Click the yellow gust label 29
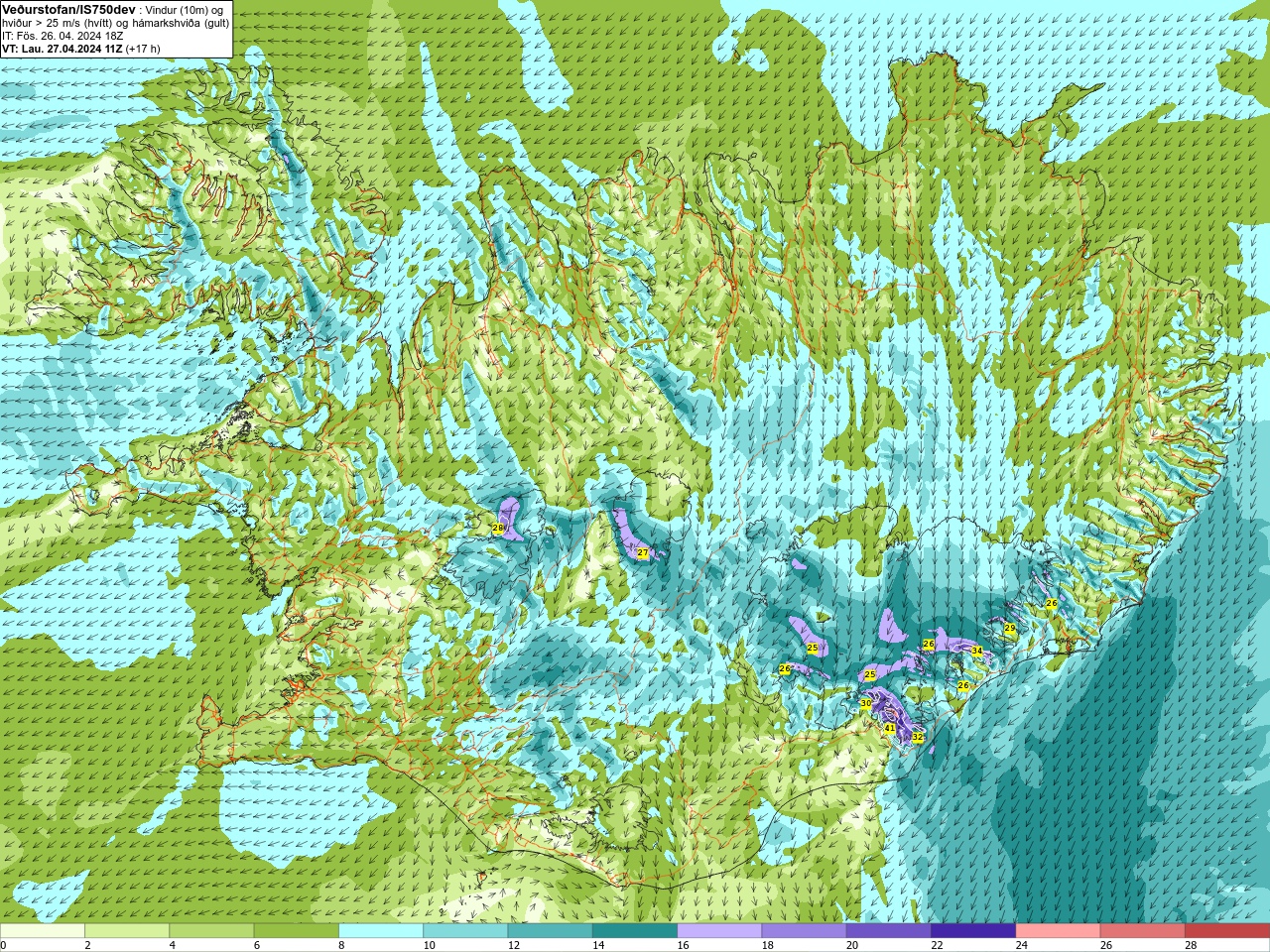The height and width of the screenshot is (952, 1270). pos(1010,629)
